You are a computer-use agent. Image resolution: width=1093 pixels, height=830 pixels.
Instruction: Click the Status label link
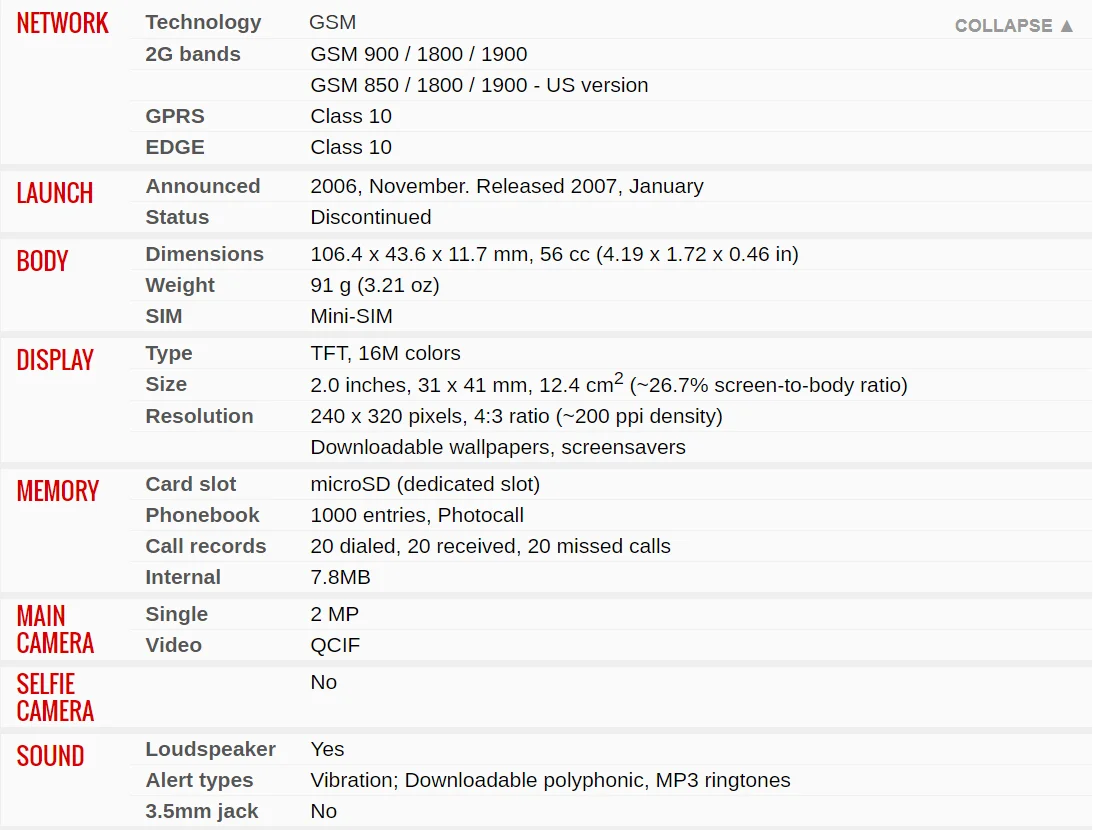tap(177, 217)
